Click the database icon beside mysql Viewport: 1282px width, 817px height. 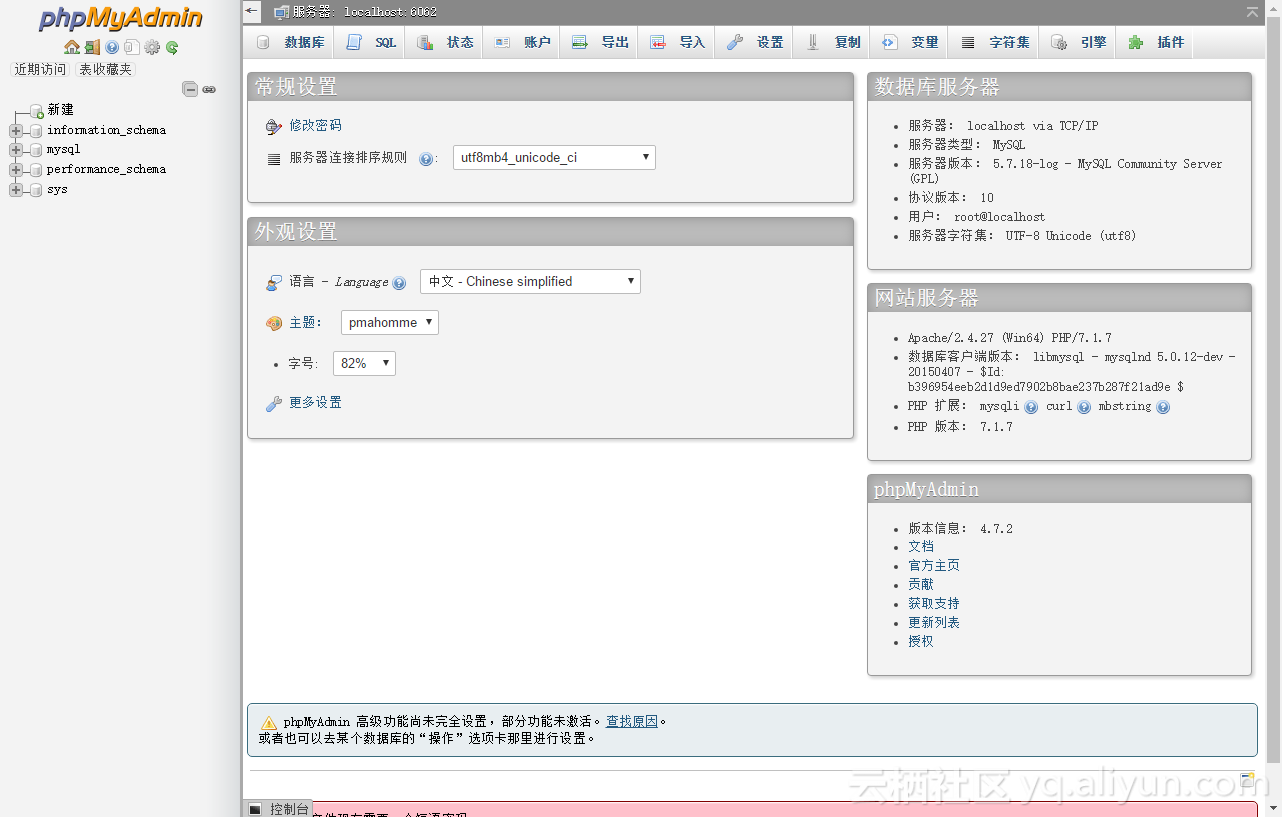point(37,149)
